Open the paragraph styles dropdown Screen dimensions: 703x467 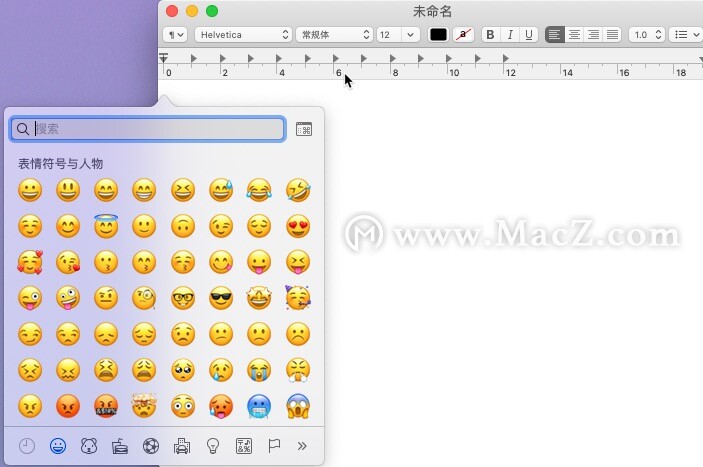pos(175,35)
